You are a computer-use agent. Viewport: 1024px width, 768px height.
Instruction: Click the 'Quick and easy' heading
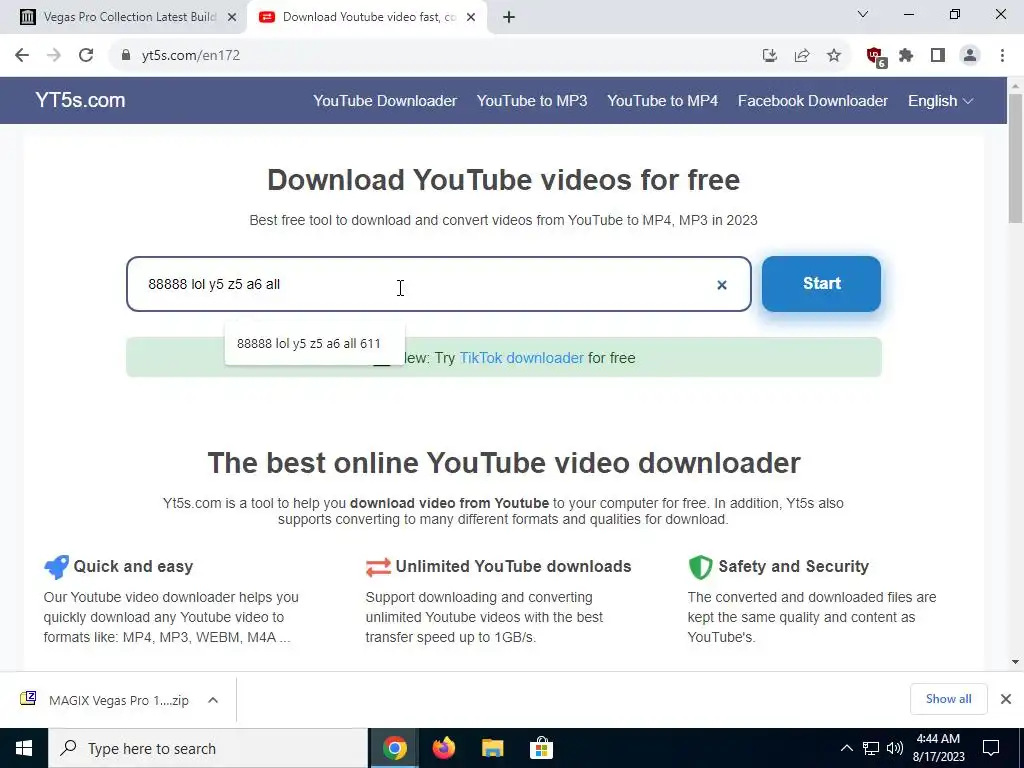click(x=133, y=566)
